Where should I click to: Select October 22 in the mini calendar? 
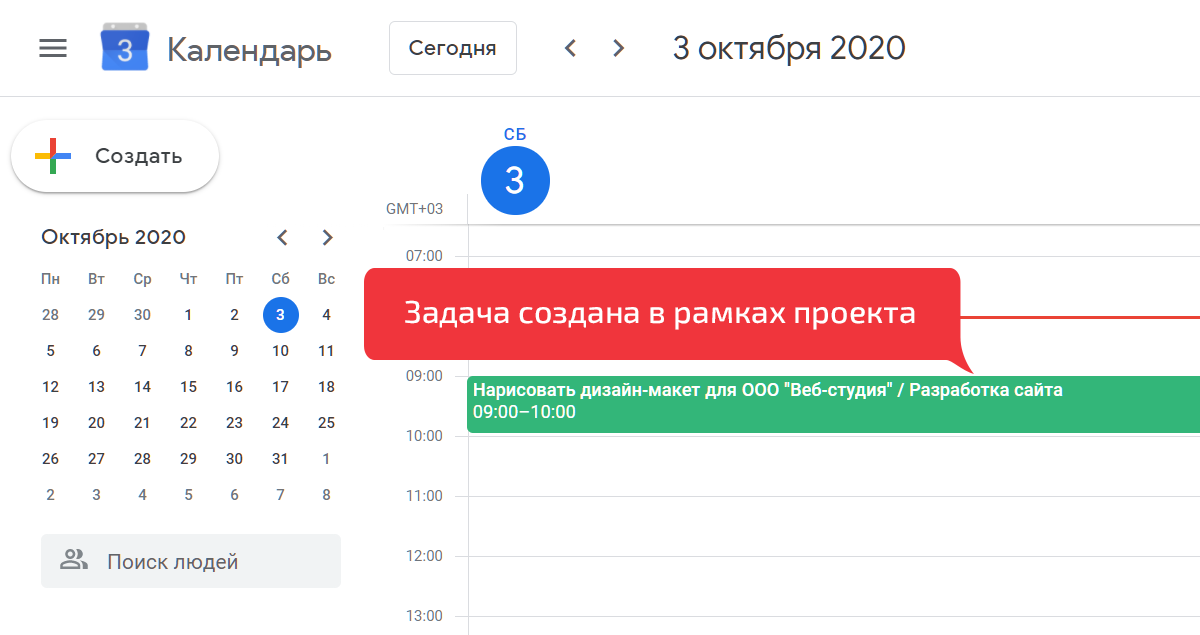[x=188, y=423]
